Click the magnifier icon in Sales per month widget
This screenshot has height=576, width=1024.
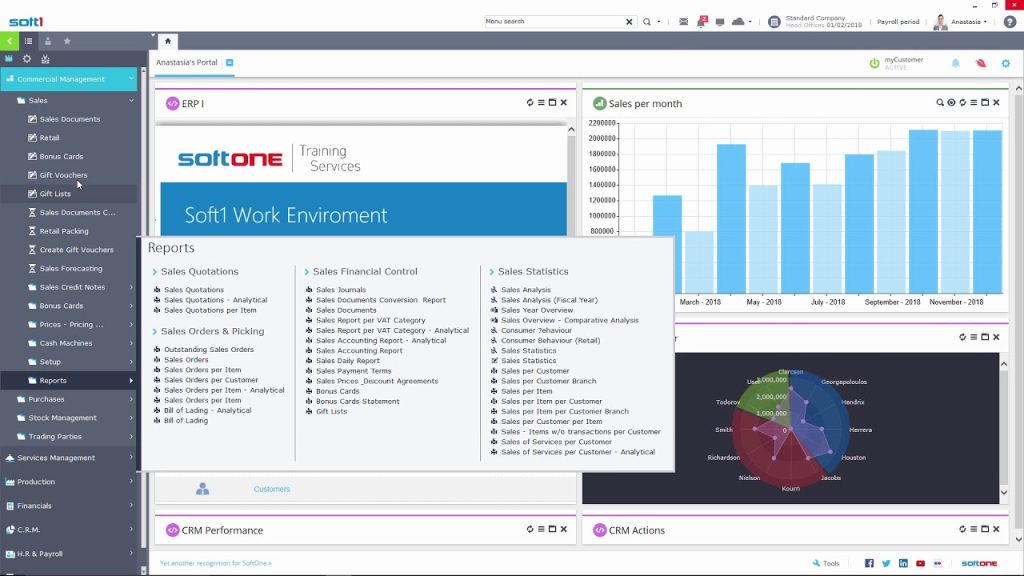tap(939, 103)
